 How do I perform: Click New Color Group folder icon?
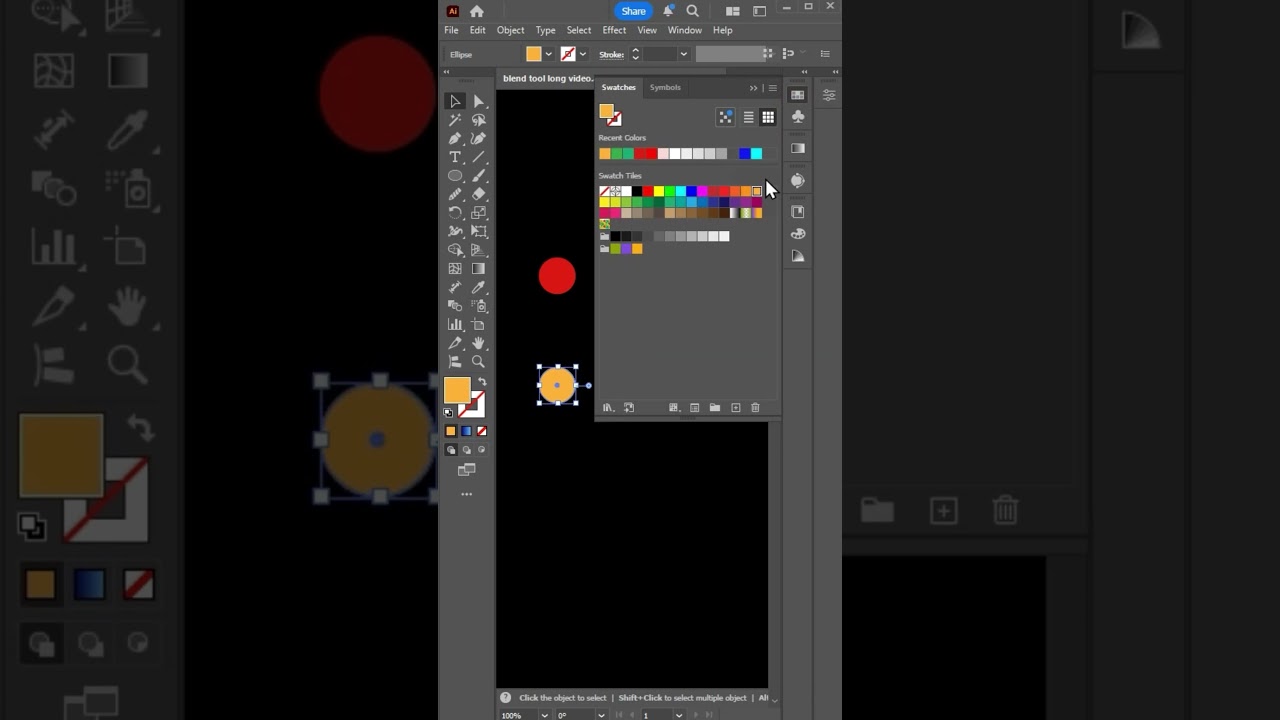coord(715,408)
